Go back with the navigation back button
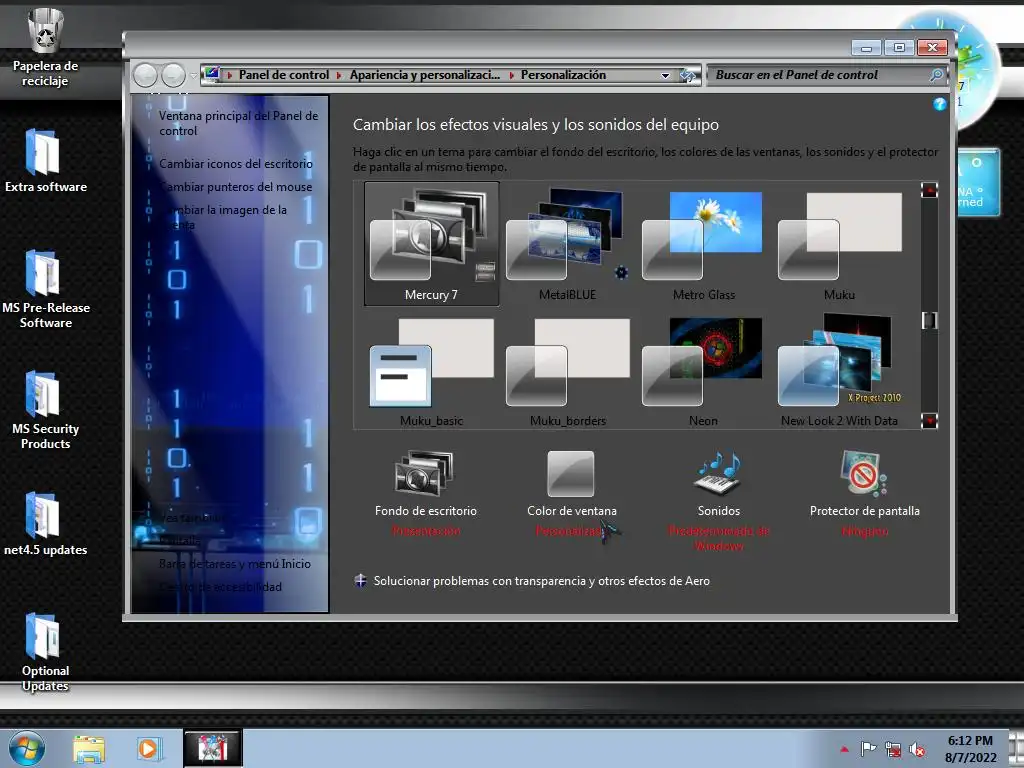This screenshot has width=1024, height=768. tap(145, 76)
